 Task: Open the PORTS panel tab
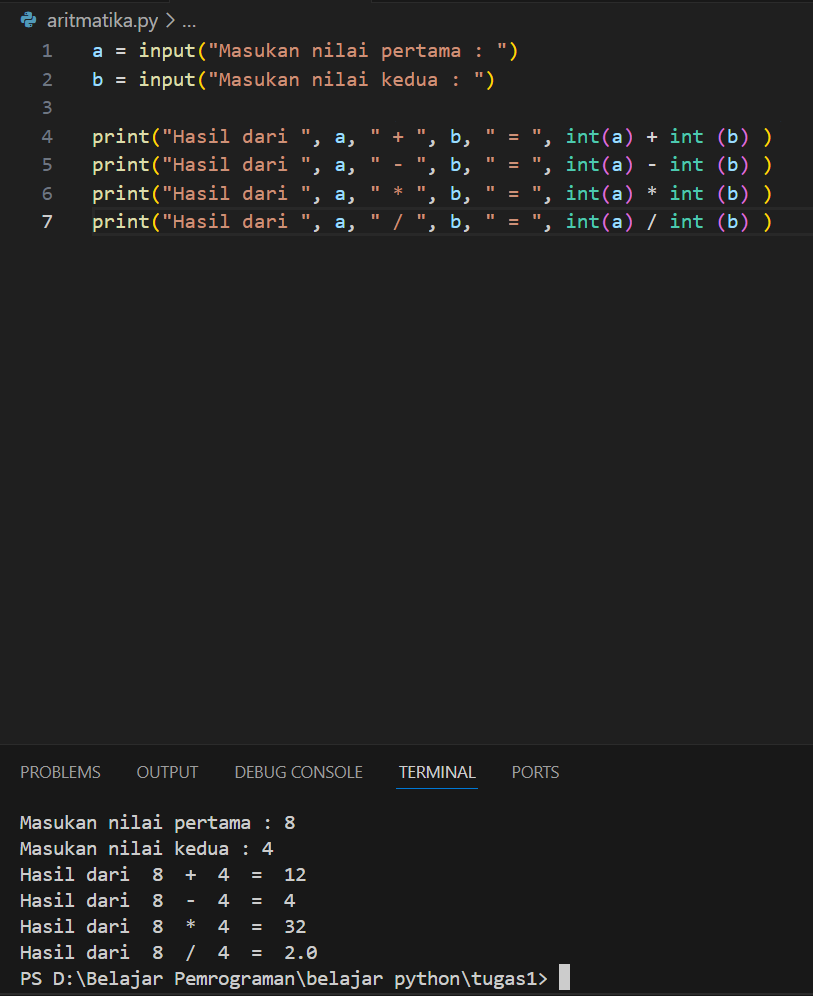pyautogui.click(x=535, y=772)
